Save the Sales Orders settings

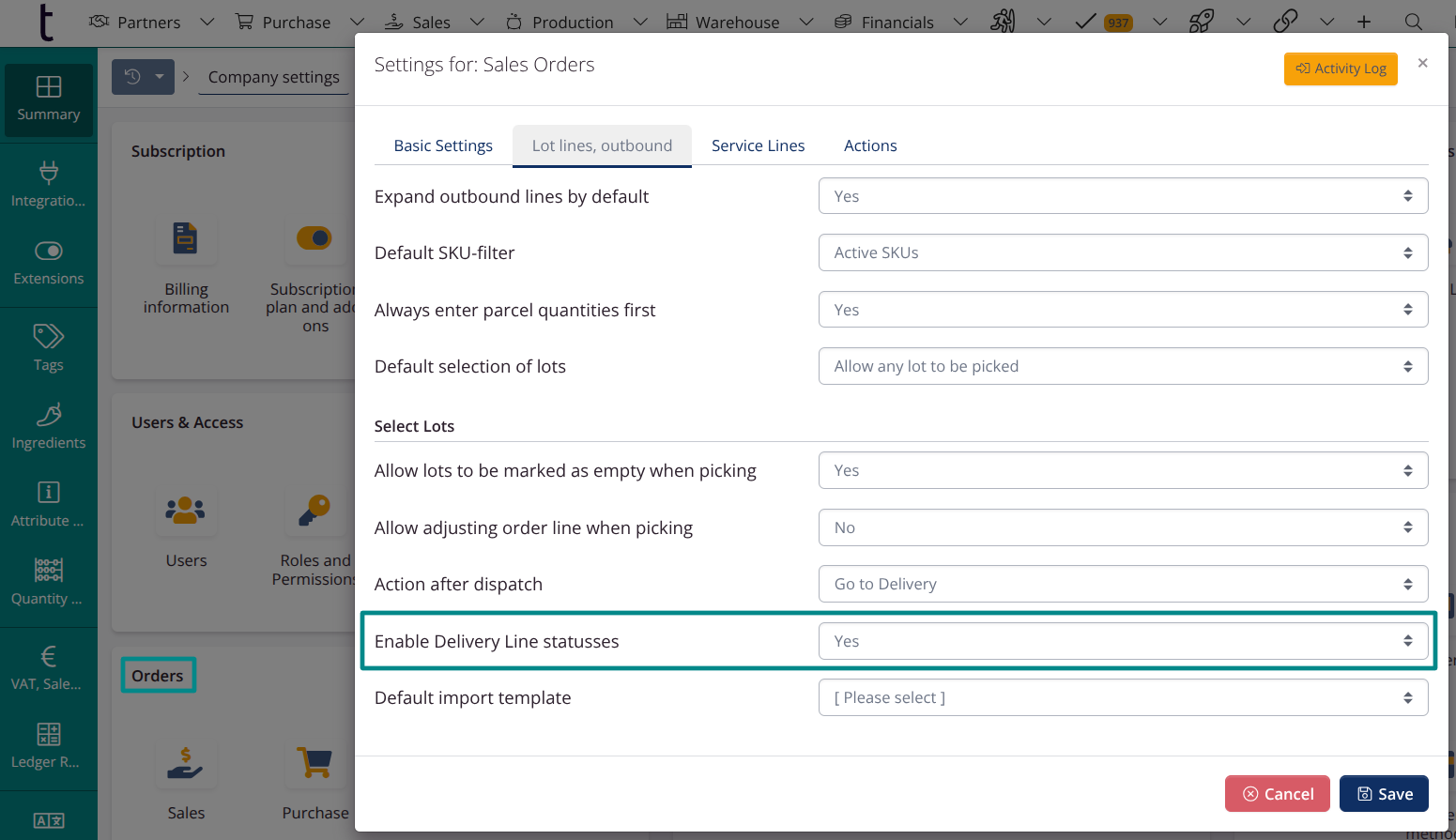1384,793
